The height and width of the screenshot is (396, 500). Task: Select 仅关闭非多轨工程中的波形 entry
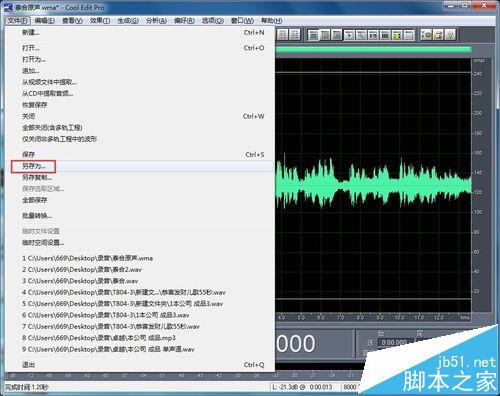point(140,139)
